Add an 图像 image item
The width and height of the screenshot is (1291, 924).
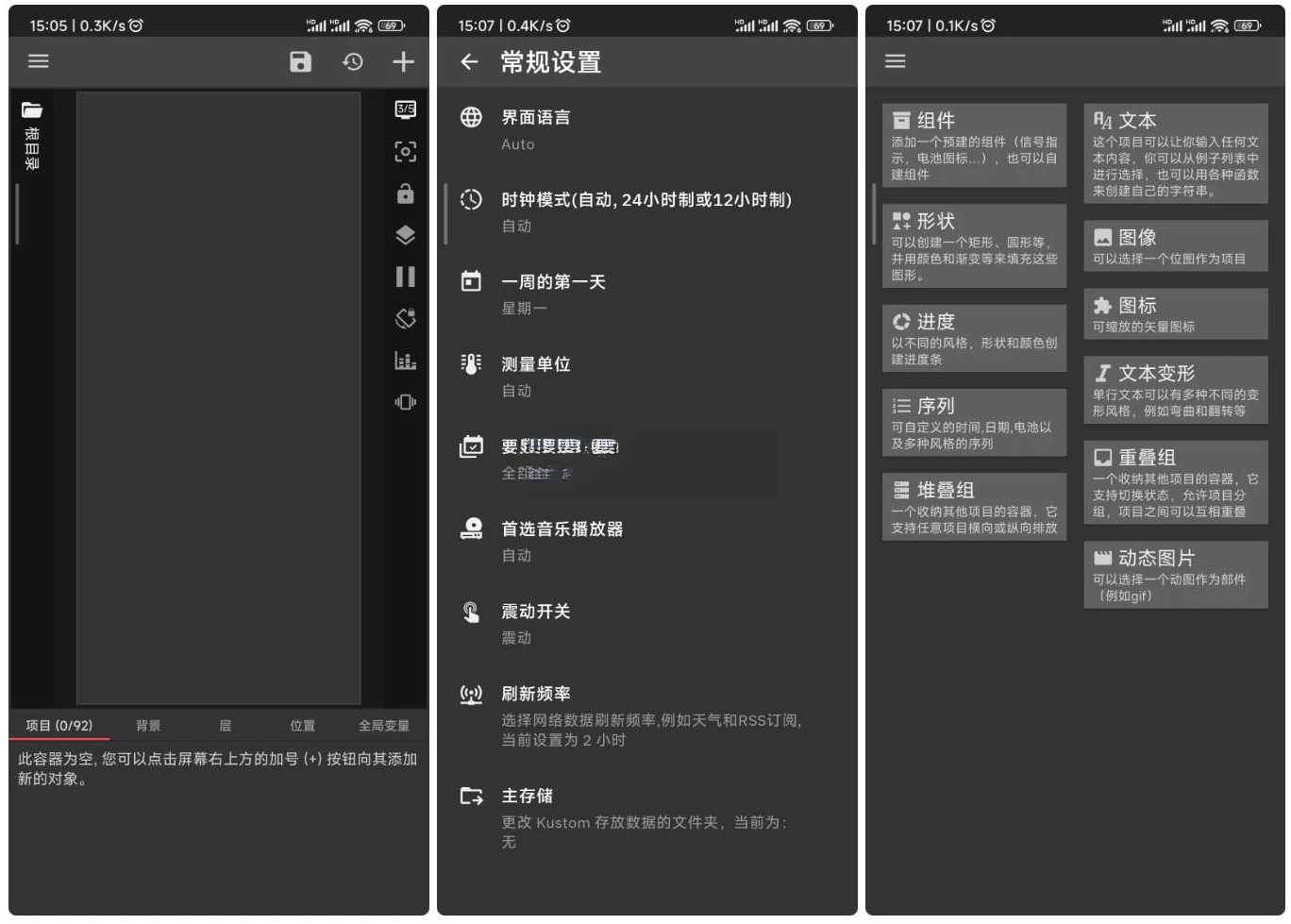coord(1175,245)
